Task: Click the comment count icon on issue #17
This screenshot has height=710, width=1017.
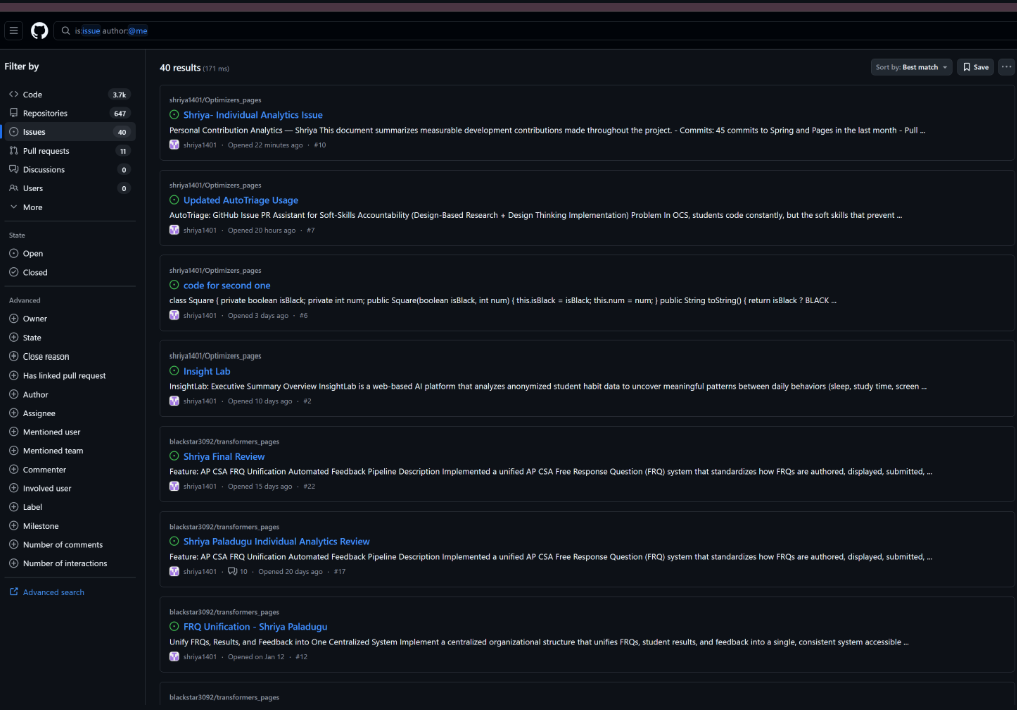Action: click(233, 572)
